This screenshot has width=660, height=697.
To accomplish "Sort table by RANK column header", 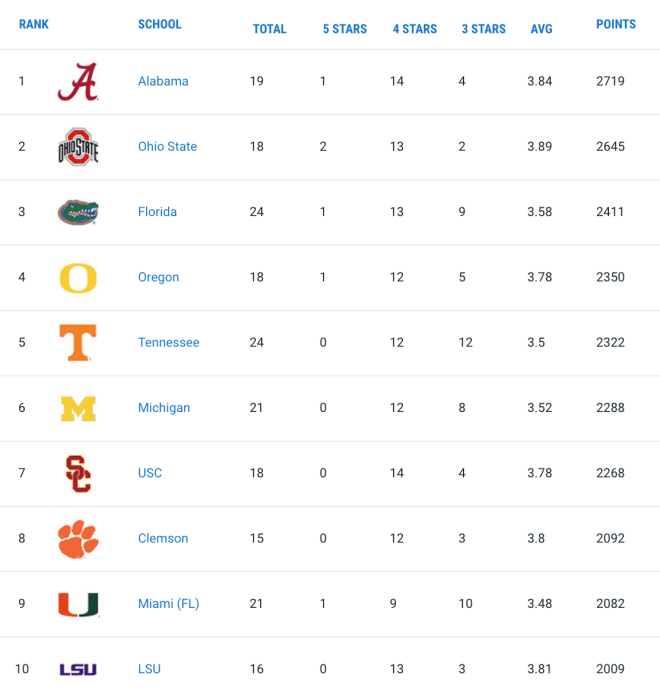I will coord(34,24).
